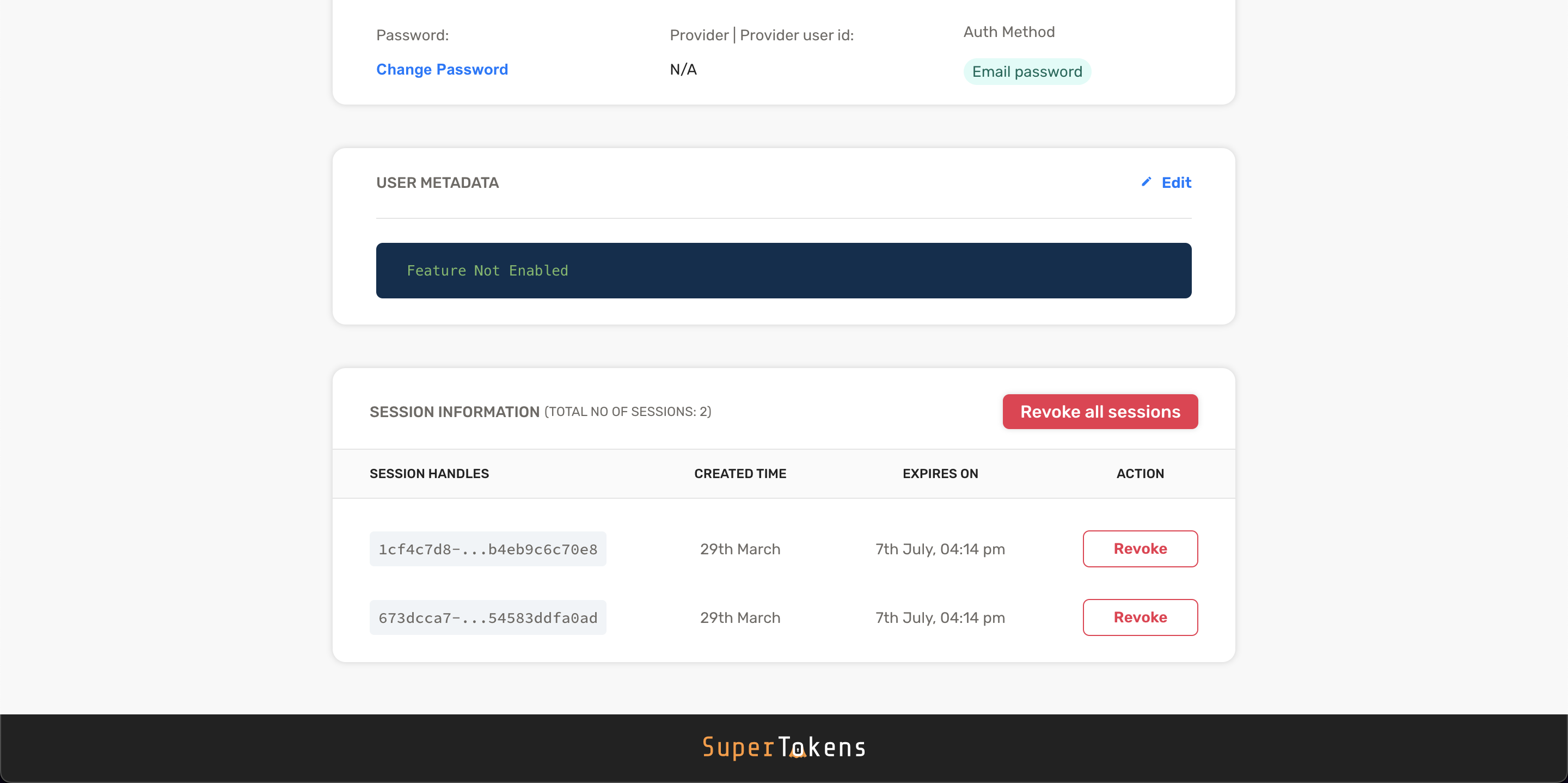The width and height of the screenshot is (1568, 783).
Task: Click the EXPIRES ON column header
Action: (x=940, y=473)
